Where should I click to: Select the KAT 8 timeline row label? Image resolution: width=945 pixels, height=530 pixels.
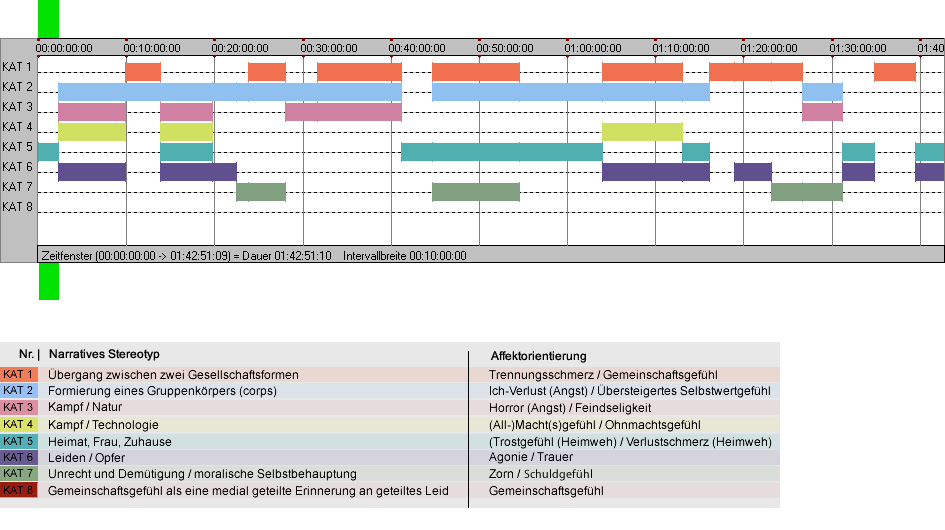click(x=17, y=207)
